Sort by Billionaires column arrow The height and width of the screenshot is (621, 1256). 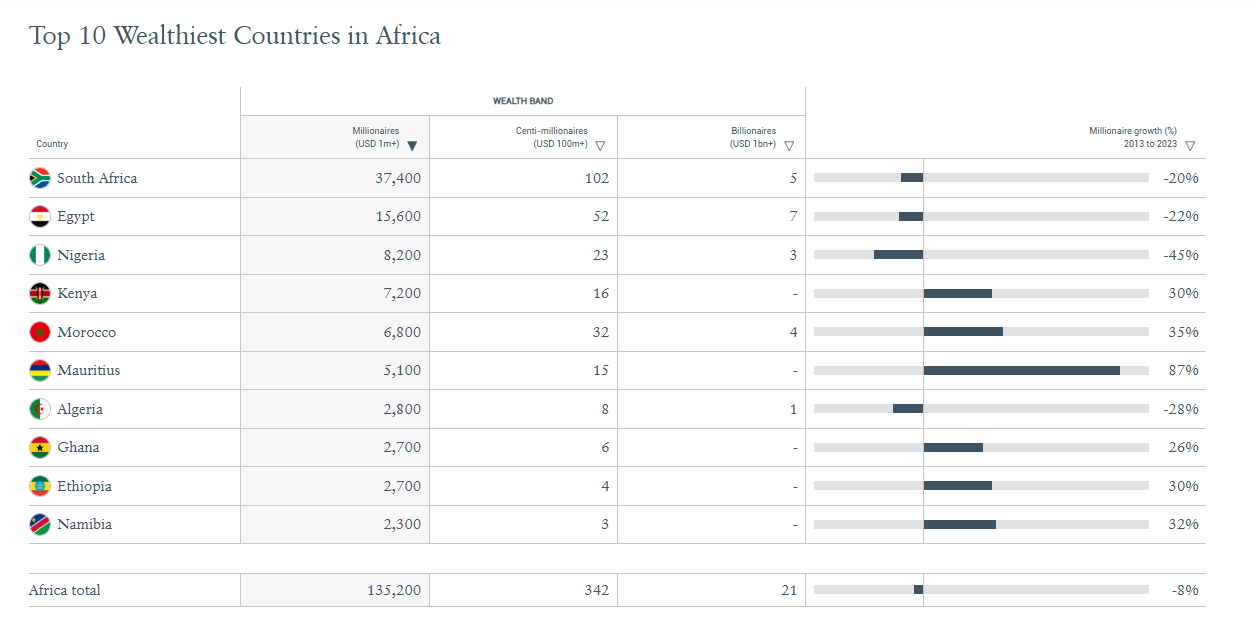coord(789,146)
